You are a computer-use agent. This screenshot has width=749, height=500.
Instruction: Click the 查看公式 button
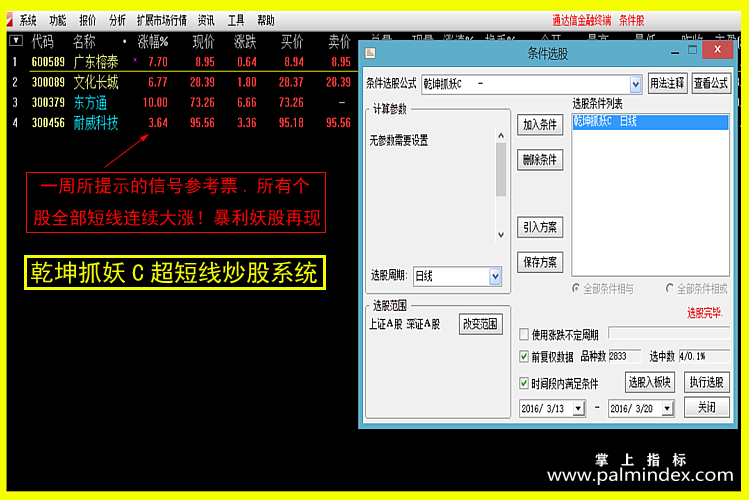711,84
